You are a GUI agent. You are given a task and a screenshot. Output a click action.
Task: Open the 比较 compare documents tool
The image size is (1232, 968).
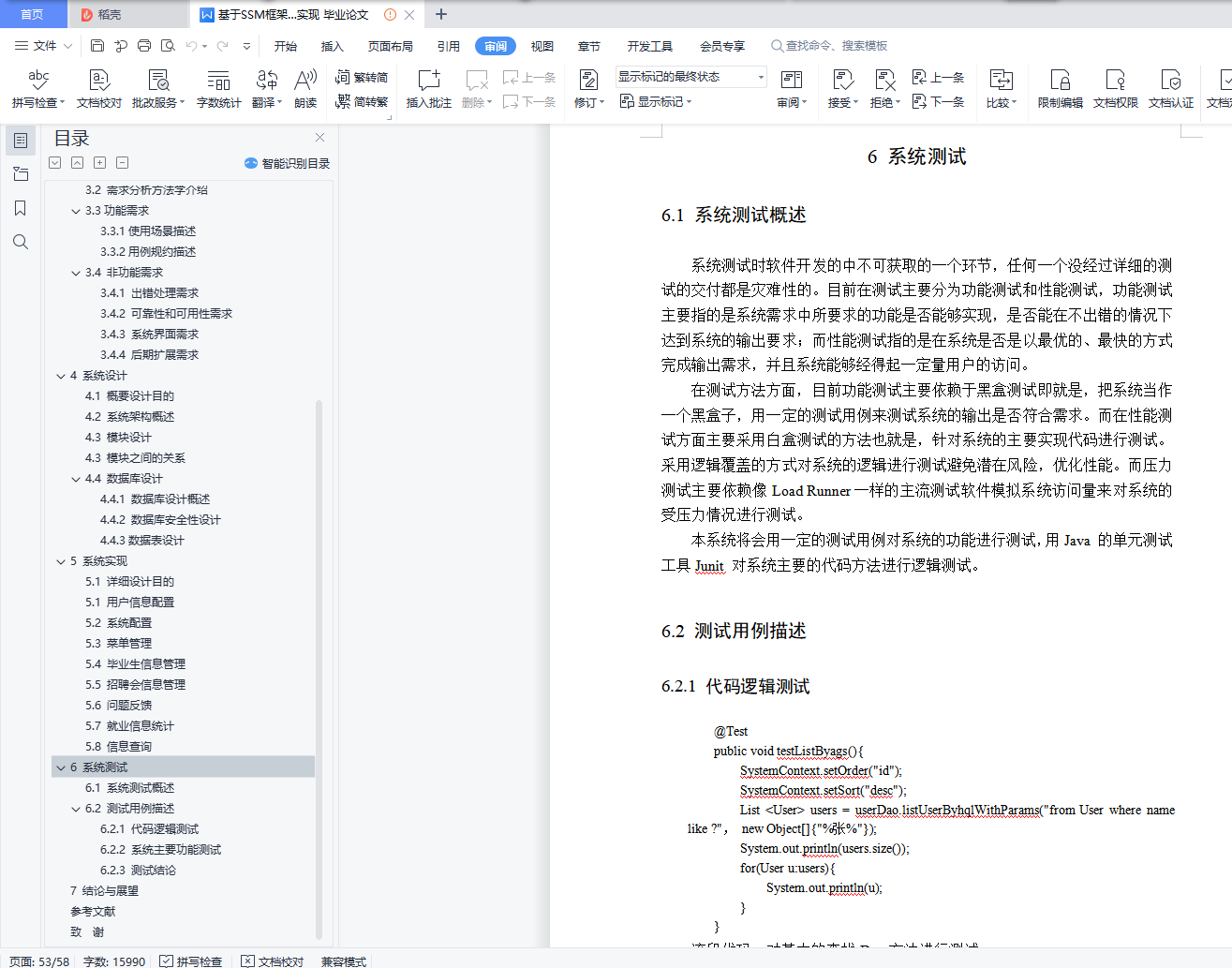coord(1002,89)
